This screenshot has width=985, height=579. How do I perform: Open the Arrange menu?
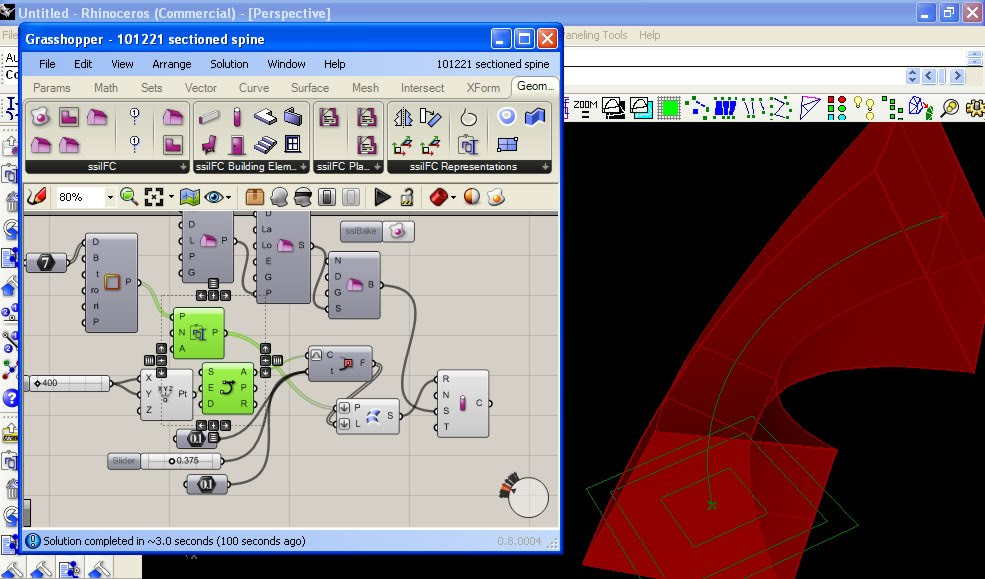click(x=171, y=64)
